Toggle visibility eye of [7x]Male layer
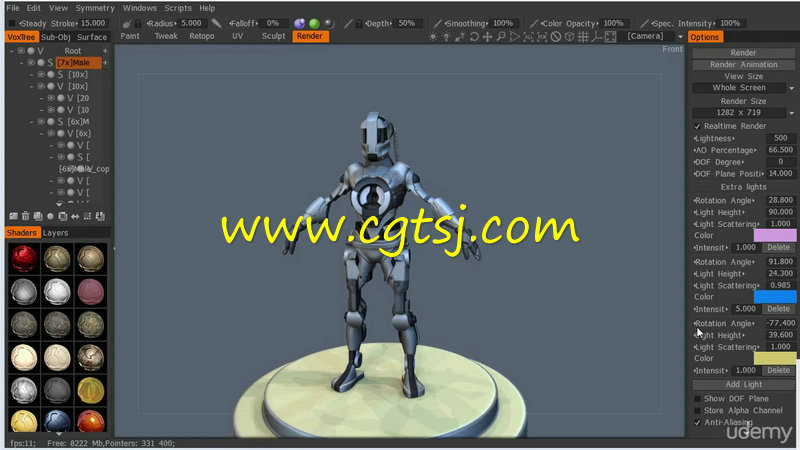 coord(31,63)
